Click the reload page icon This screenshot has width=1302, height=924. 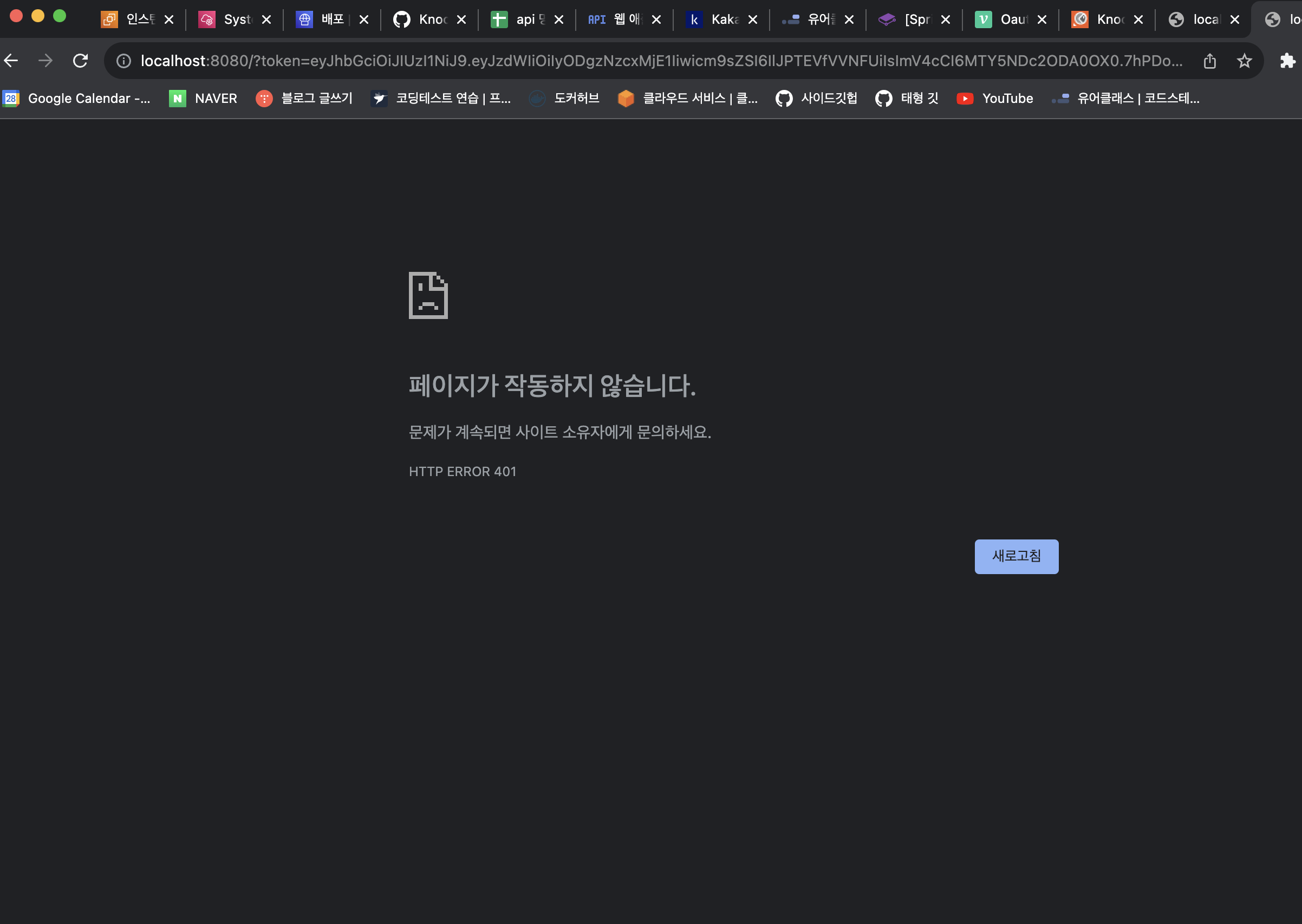[80, 60]
